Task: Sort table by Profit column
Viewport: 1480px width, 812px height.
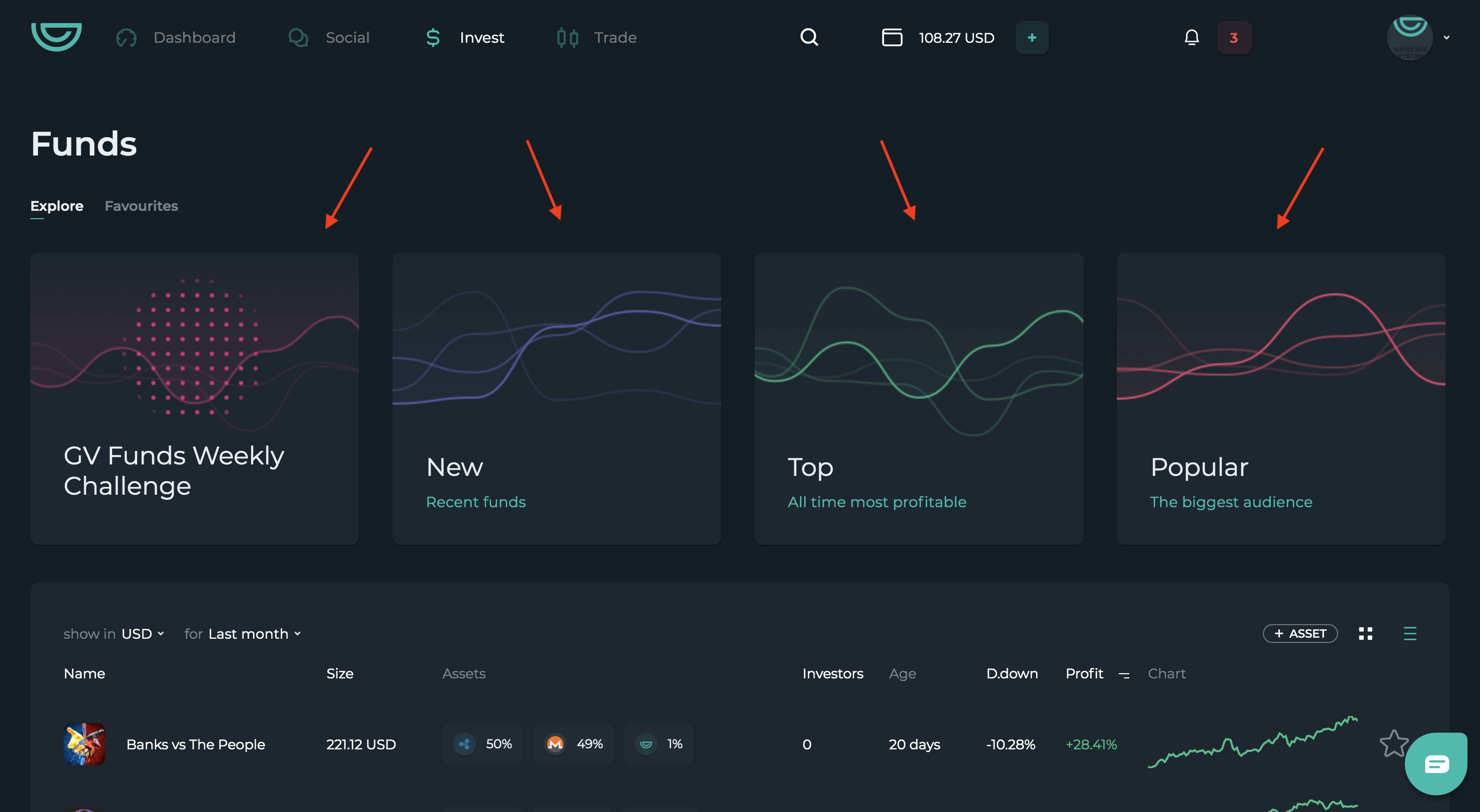Action: 1084,674
